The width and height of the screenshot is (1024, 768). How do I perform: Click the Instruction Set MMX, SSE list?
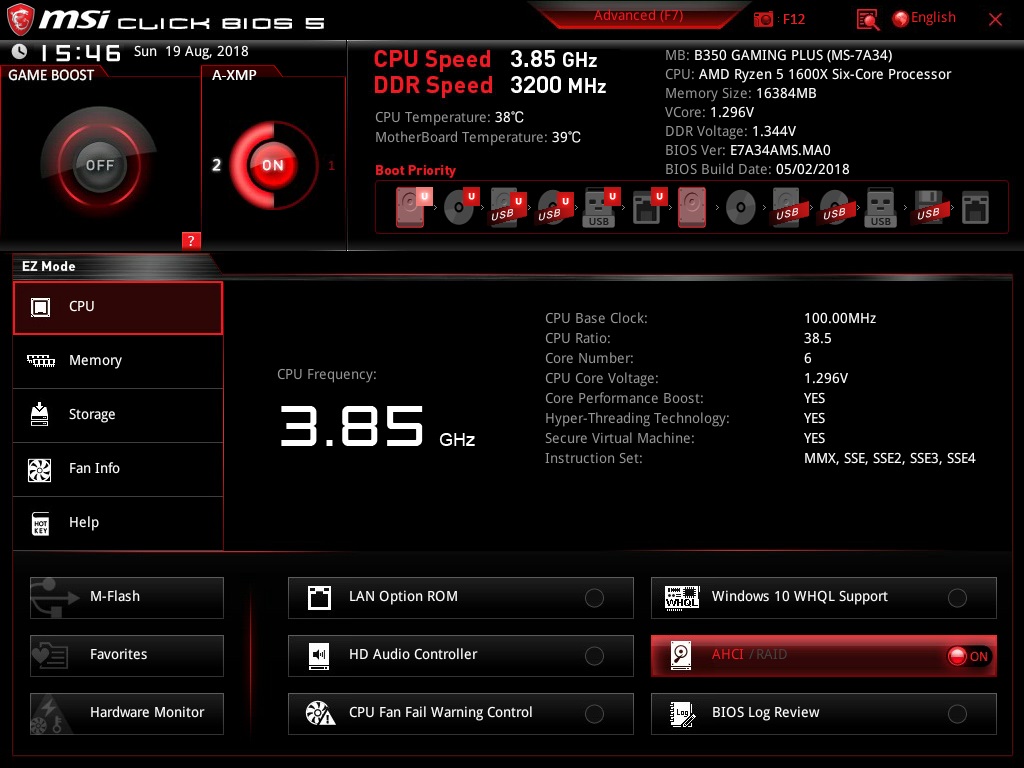889,458
